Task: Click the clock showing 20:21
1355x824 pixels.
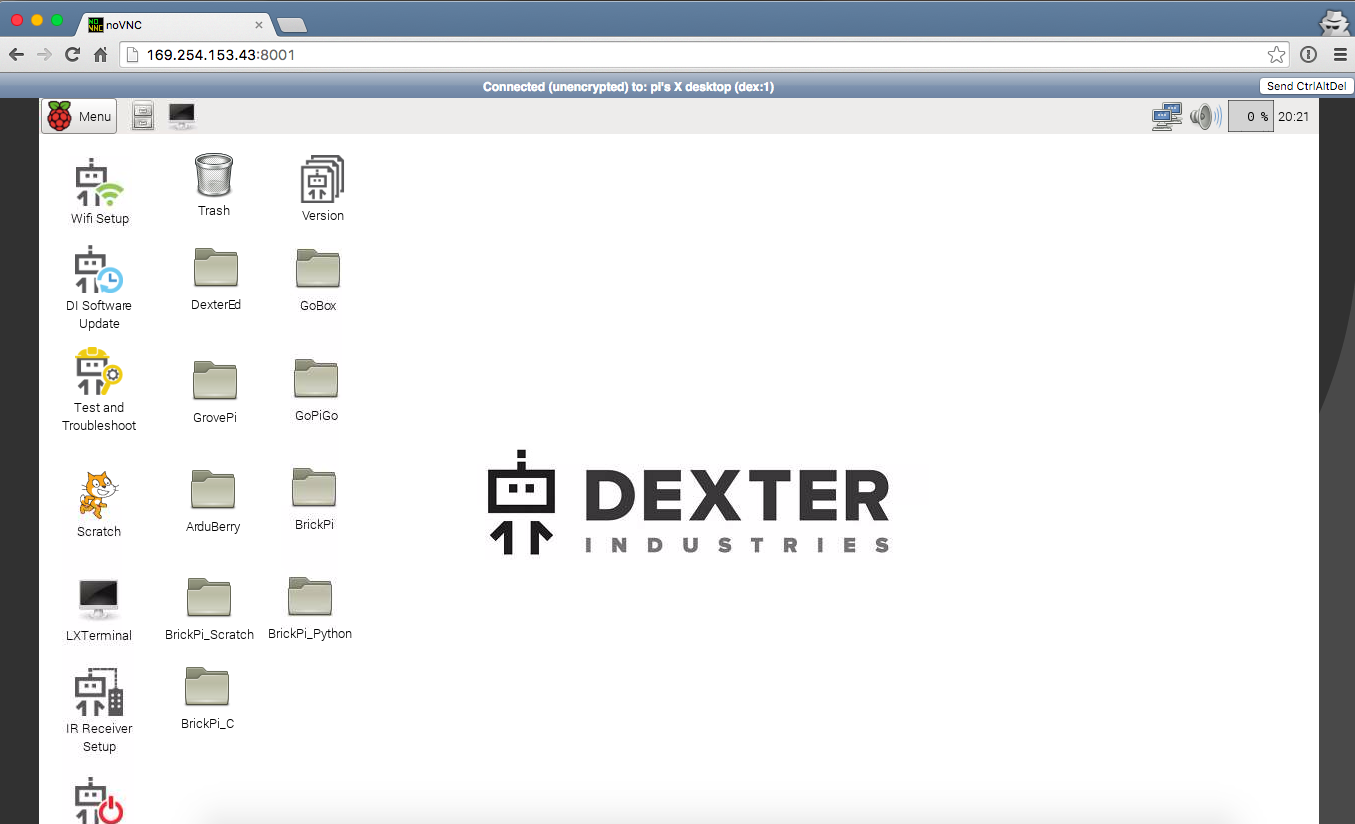Action: pos(1293,116)
